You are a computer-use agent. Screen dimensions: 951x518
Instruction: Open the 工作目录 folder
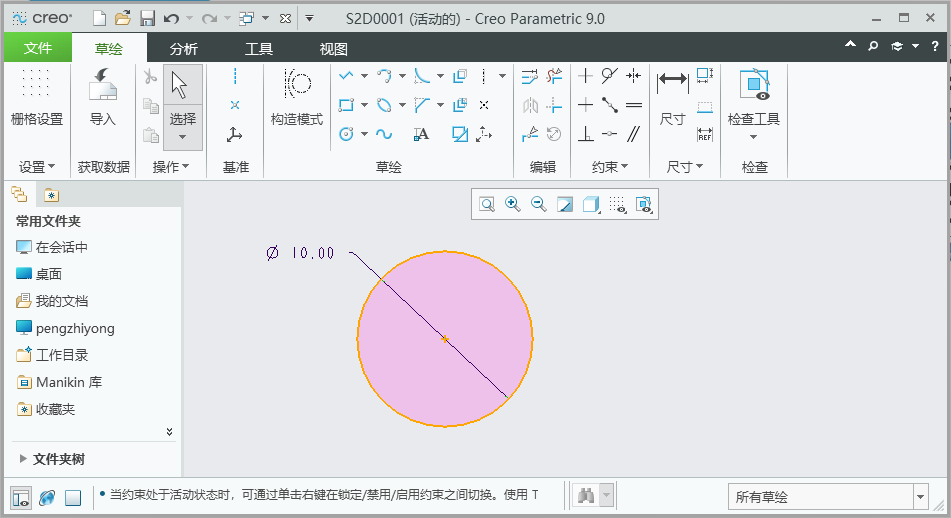click(x=52, y=355)
